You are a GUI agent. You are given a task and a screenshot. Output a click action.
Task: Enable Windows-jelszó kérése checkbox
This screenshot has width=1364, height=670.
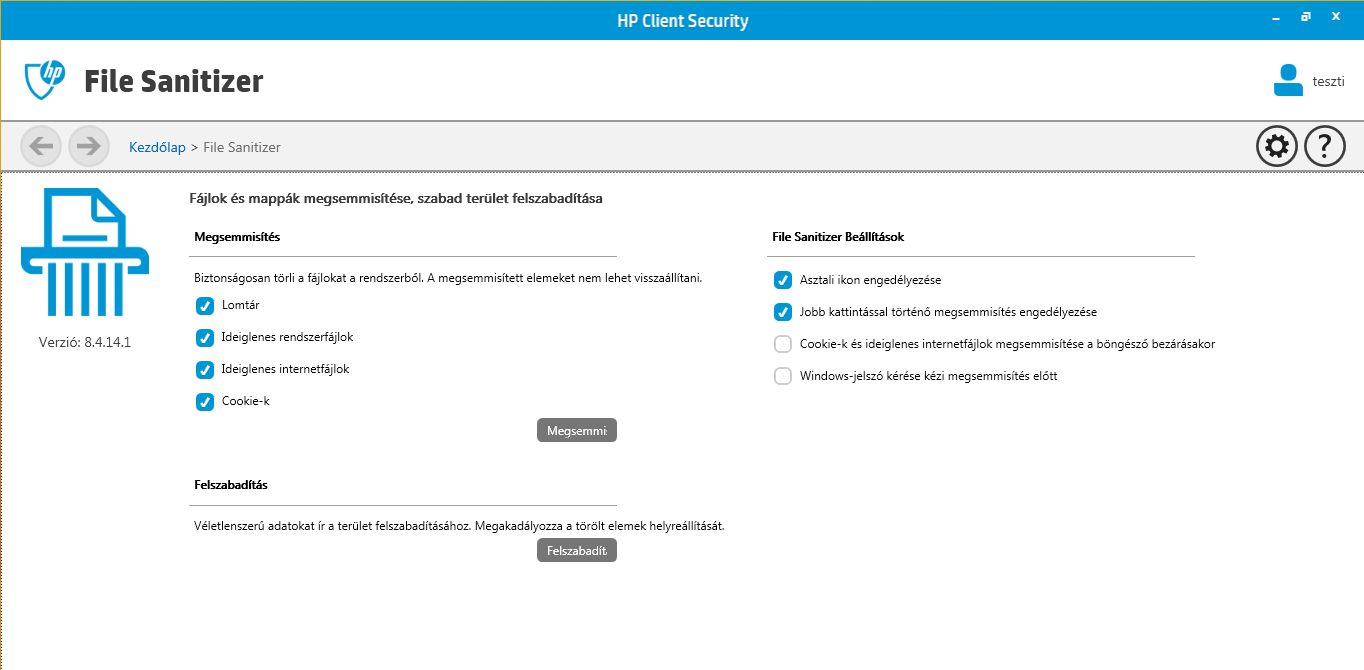pyautogui.click(x=783, y=377)
